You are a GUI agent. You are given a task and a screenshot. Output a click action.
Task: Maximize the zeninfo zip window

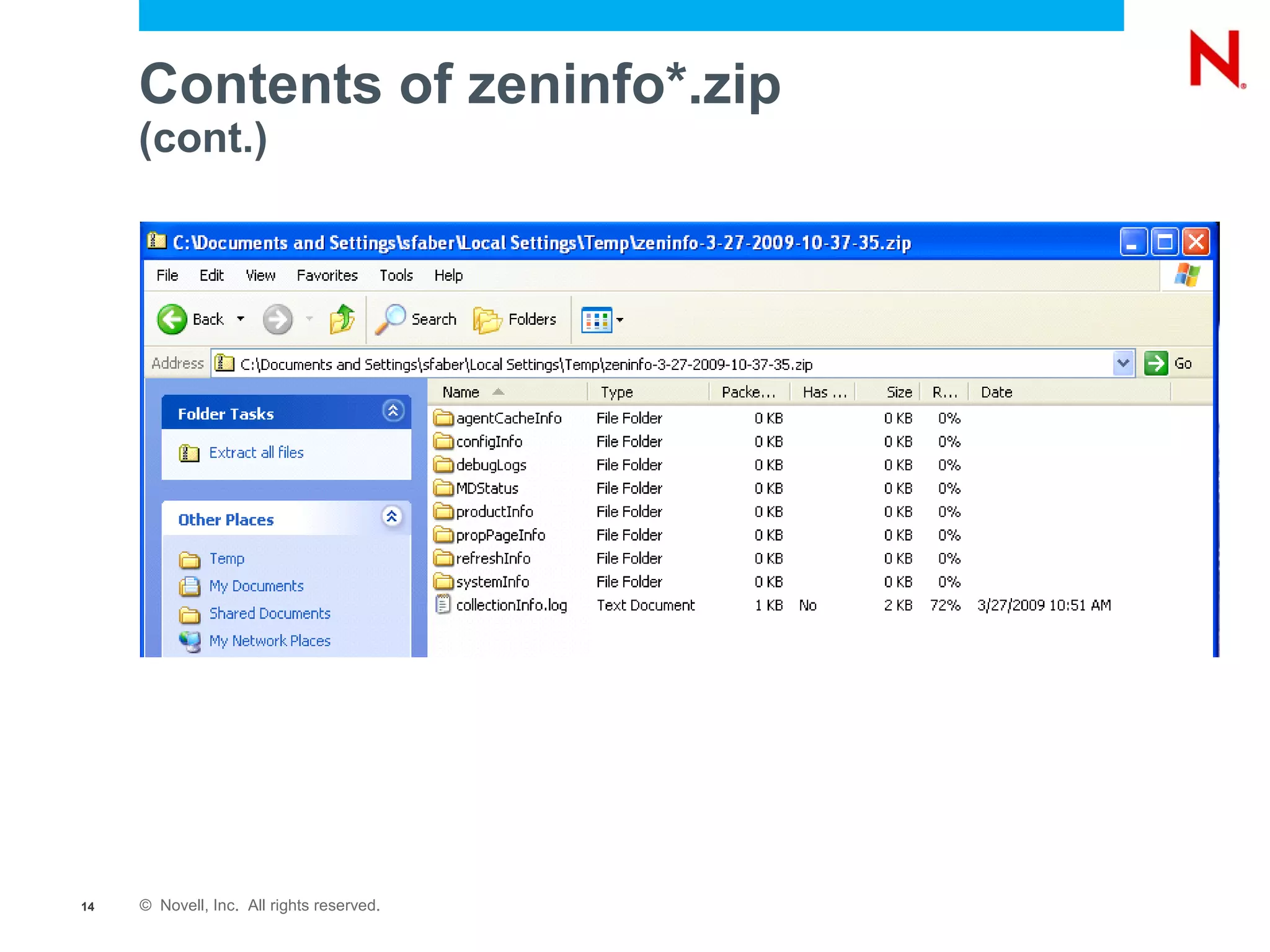[x=1164, y=242]
